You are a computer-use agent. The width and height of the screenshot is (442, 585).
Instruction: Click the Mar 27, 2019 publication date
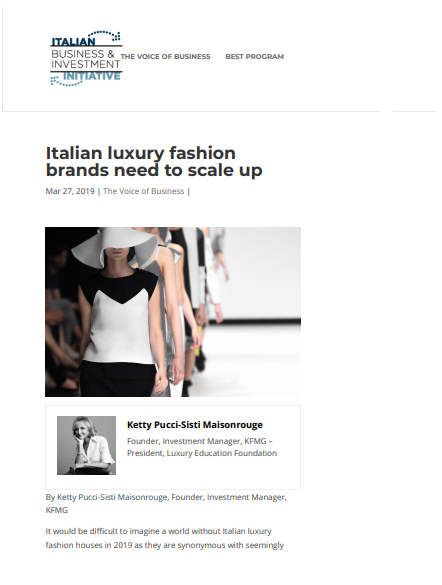(x=70, y=191)
